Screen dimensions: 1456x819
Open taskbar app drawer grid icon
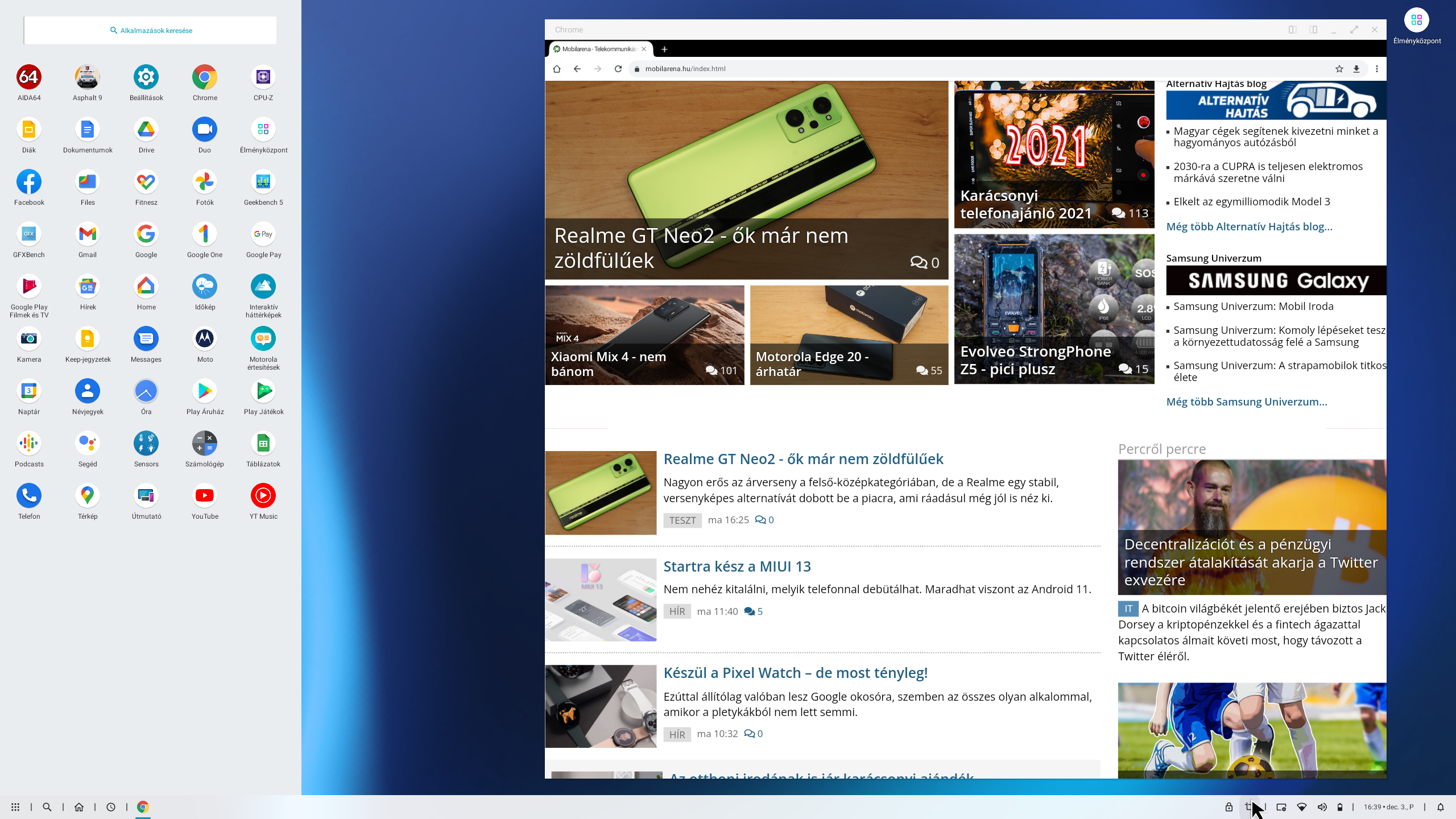[15, 806]
